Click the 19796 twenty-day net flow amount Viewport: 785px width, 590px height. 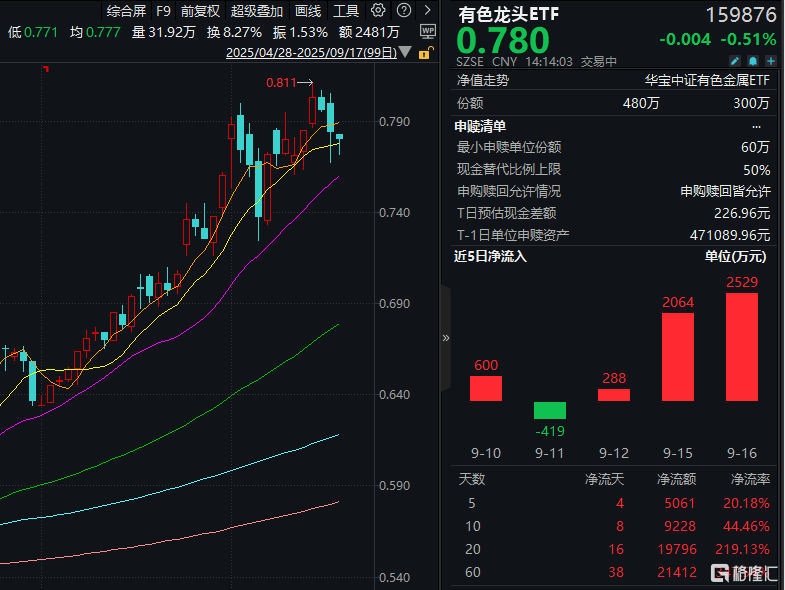pyautogui.click(x=677, y=549)
